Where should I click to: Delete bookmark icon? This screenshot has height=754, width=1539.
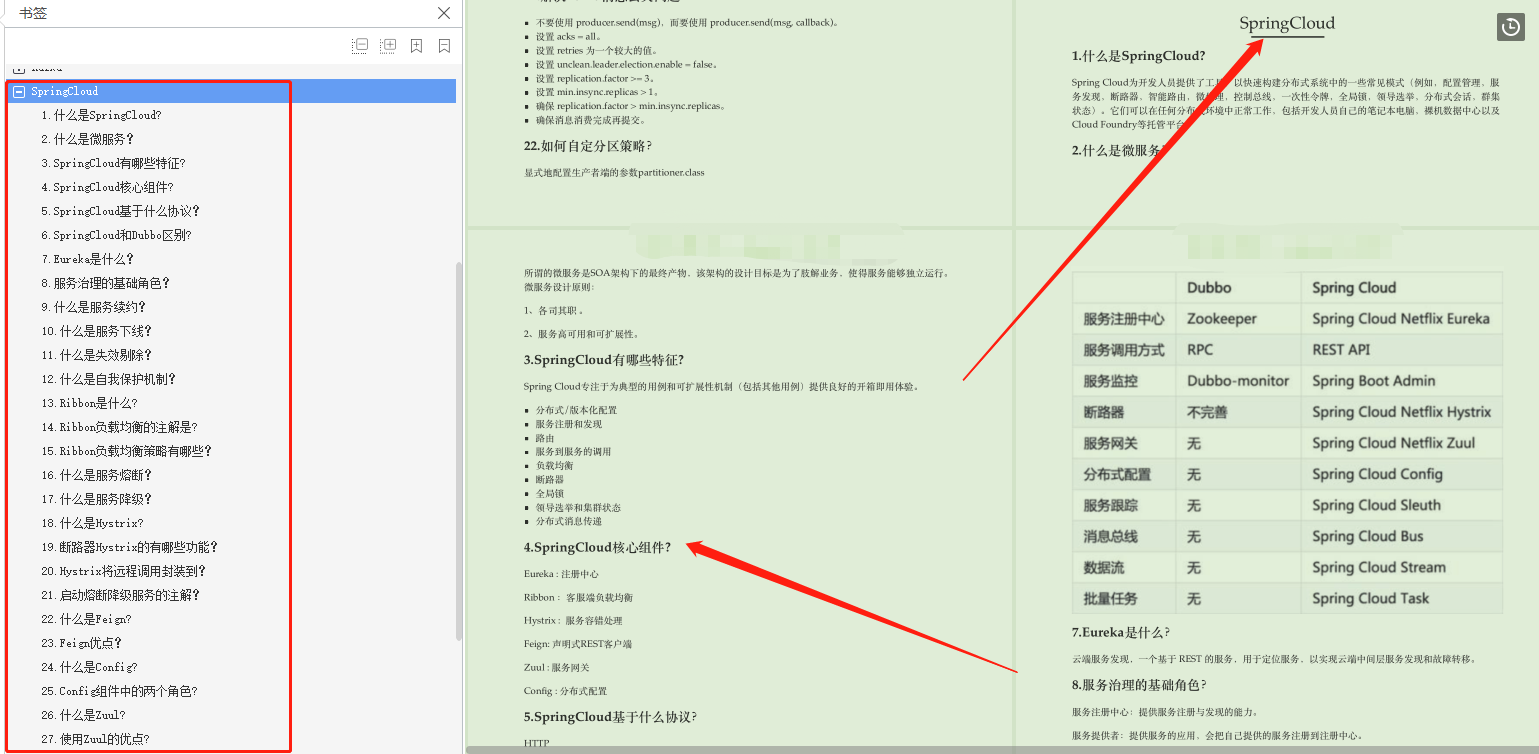(444, 46)
